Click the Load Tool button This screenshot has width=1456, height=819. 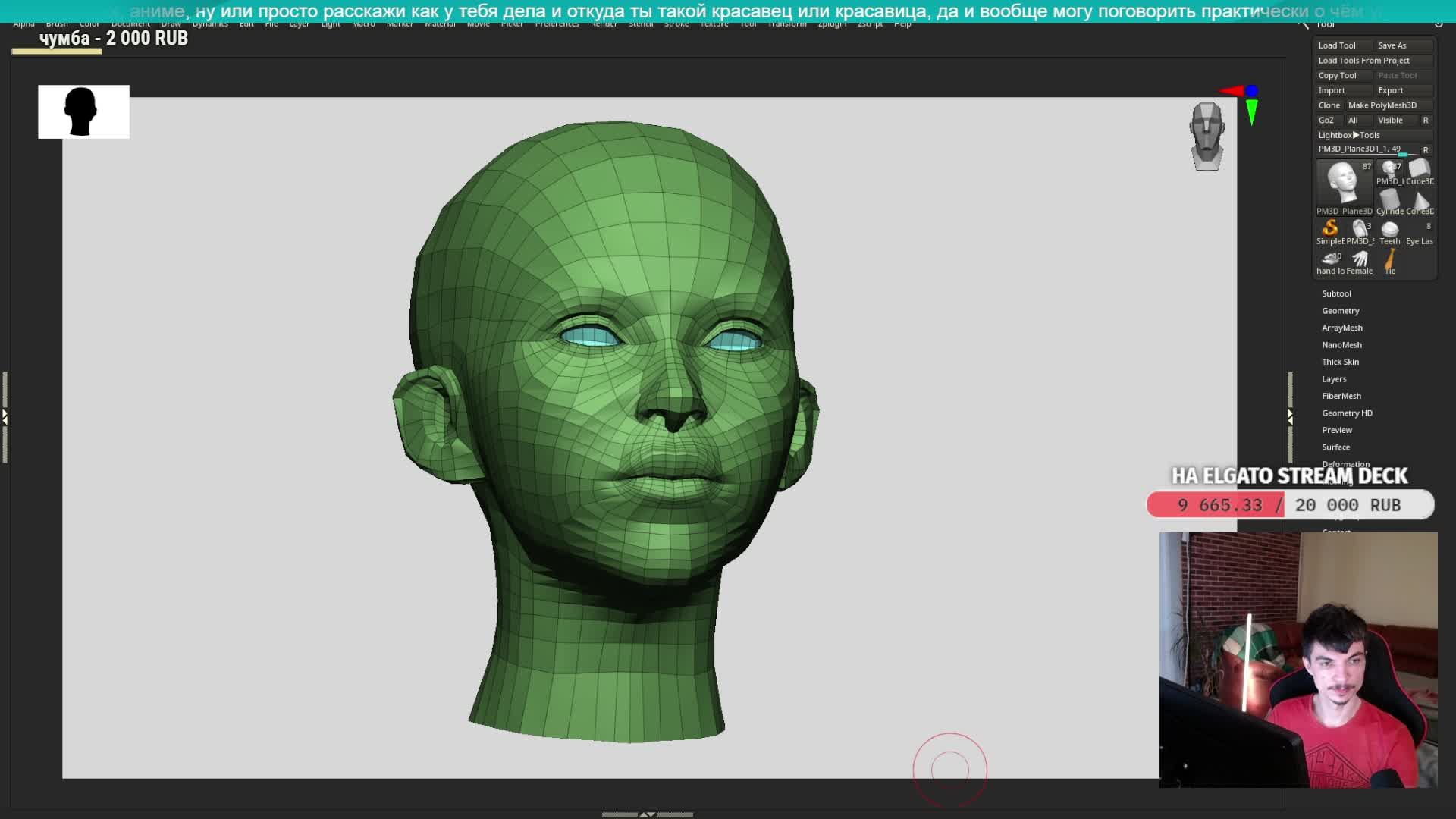(x=1337, y=45)
